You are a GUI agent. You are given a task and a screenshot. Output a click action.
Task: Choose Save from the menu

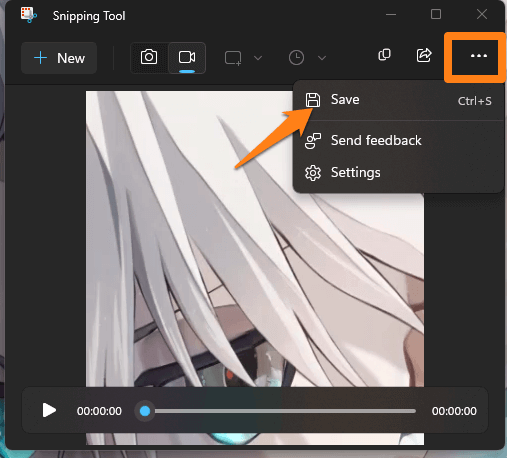(398, 100)
